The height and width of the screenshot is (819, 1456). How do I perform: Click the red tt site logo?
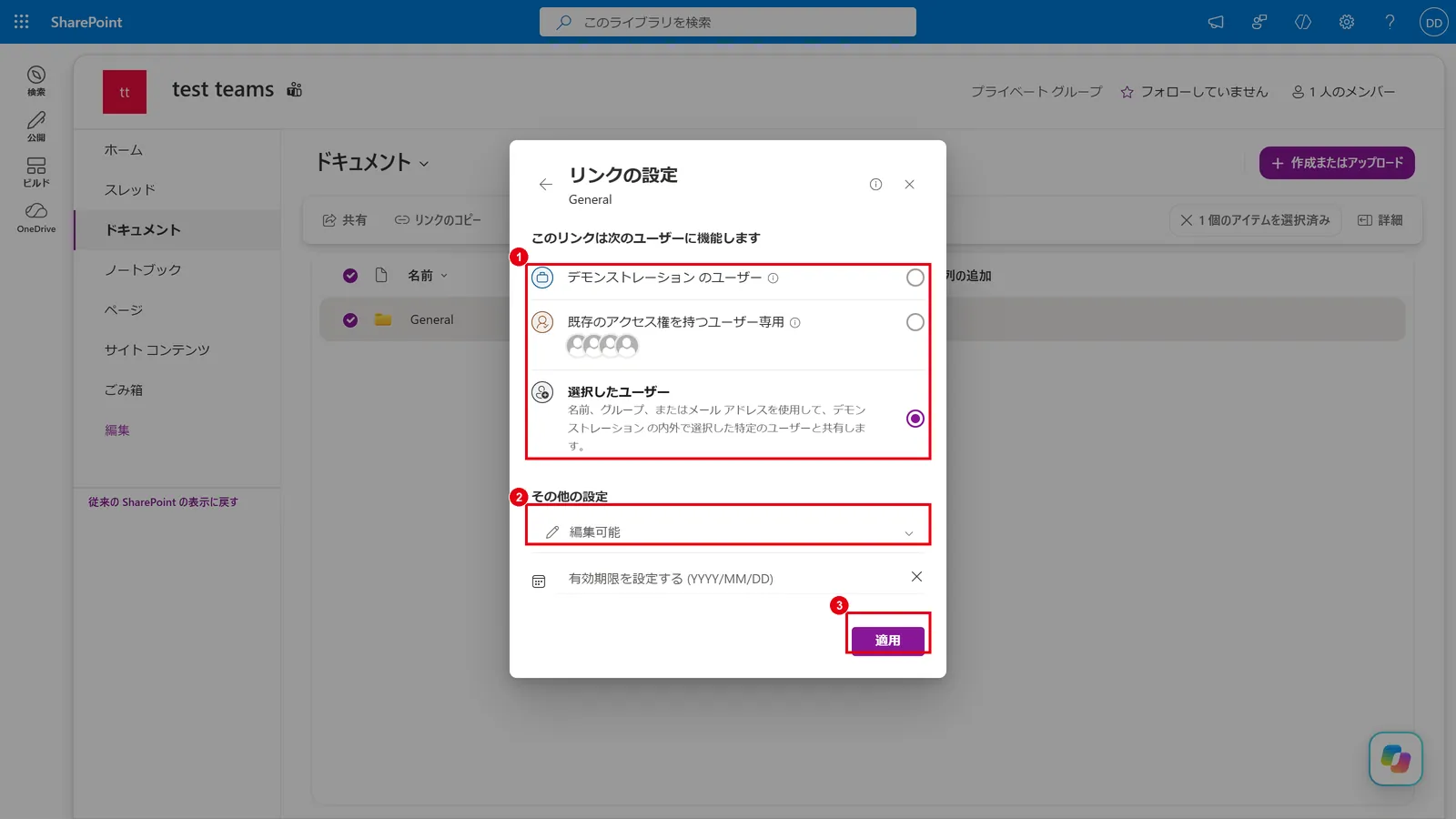125,92
